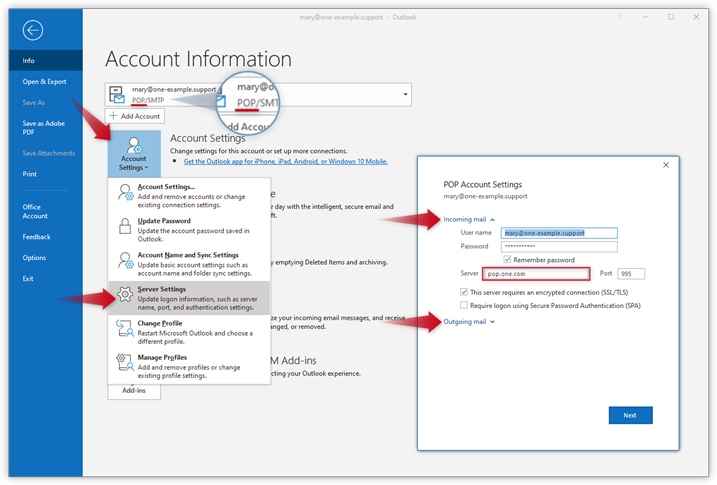Choose Change Profile from menu
This screenshot has height=485, width=717.
(x=189, y=332)
